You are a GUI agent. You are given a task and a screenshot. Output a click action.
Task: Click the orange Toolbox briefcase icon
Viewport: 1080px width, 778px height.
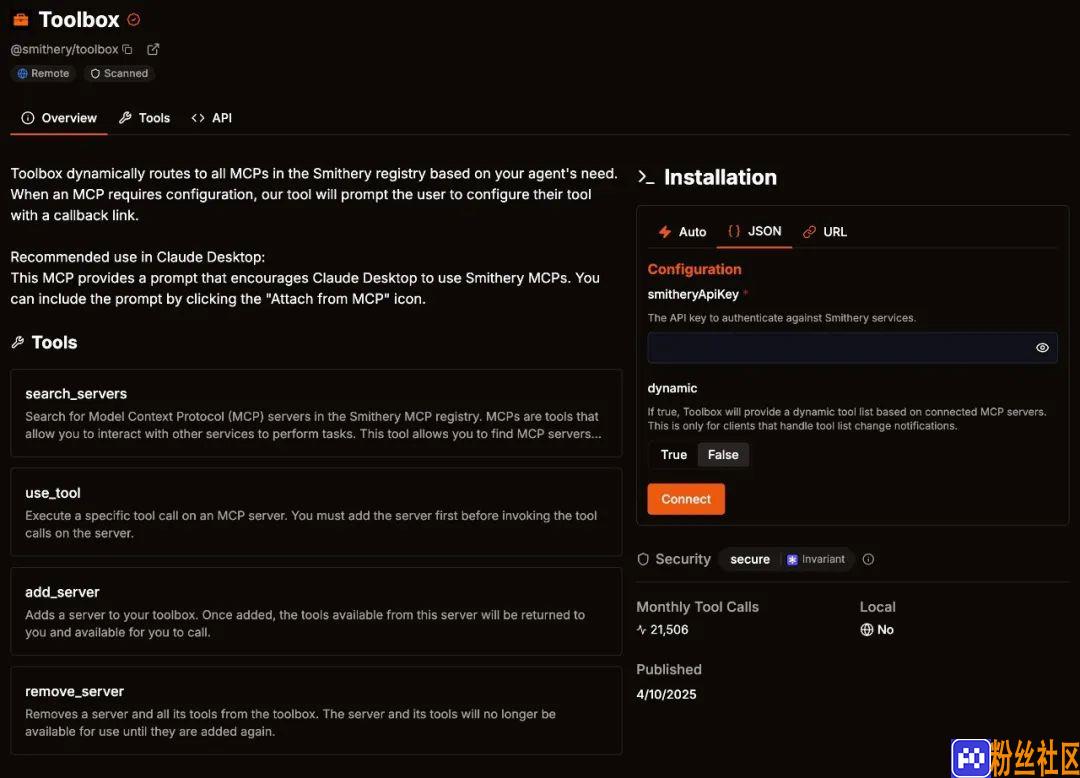click(x=21, y=20)
